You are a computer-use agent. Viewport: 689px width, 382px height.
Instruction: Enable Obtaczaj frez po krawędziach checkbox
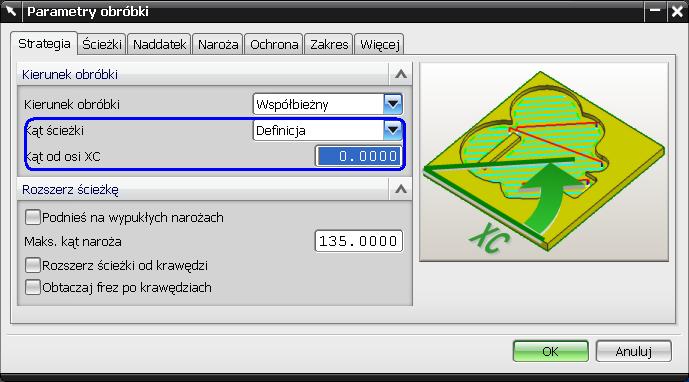(x=33, y=287)
